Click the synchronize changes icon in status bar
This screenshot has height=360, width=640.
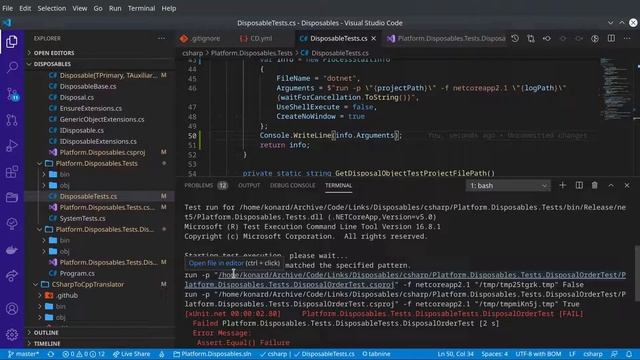pyautogui.click(x=51, y=354)
